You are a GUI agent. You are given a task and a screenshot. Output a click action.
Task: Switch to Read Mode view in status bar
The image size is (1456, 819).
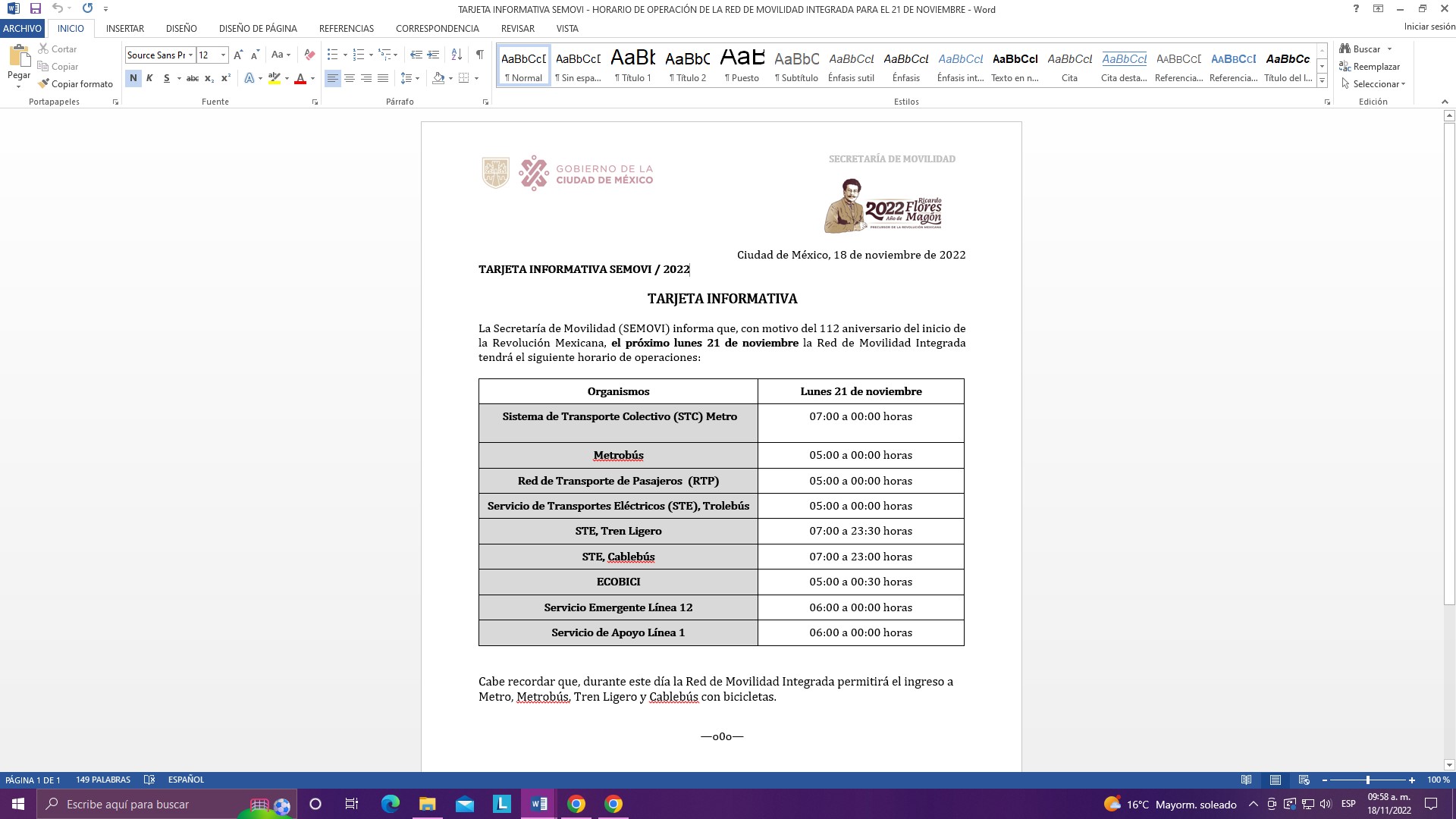coord(1246,780)
